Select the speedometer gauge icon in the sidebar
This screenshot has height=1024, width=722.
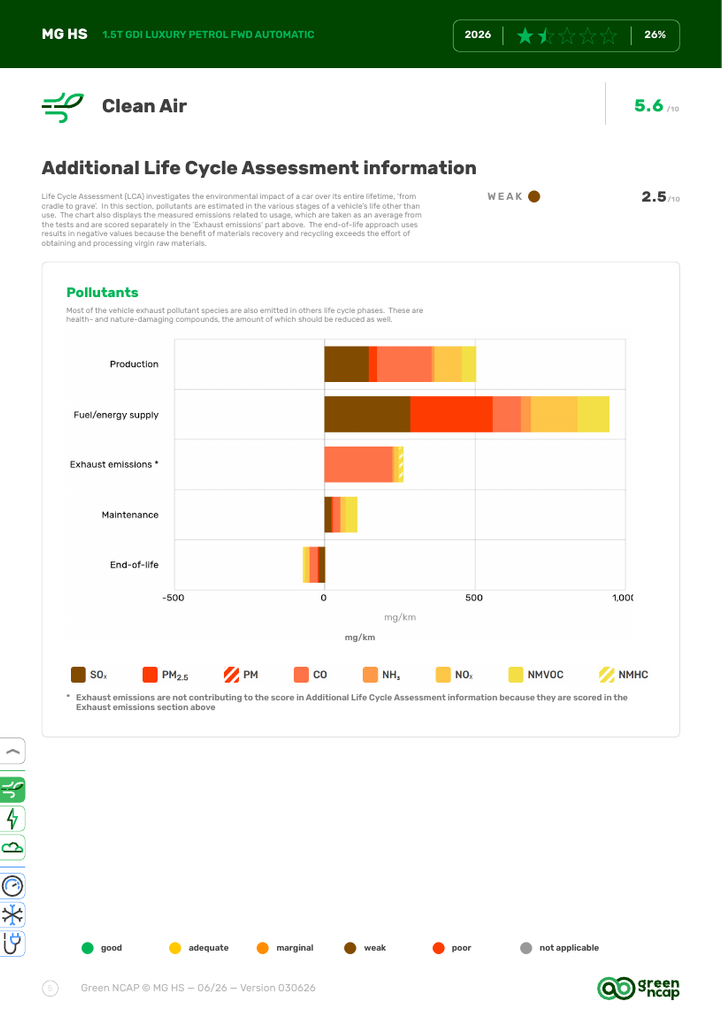12,886
